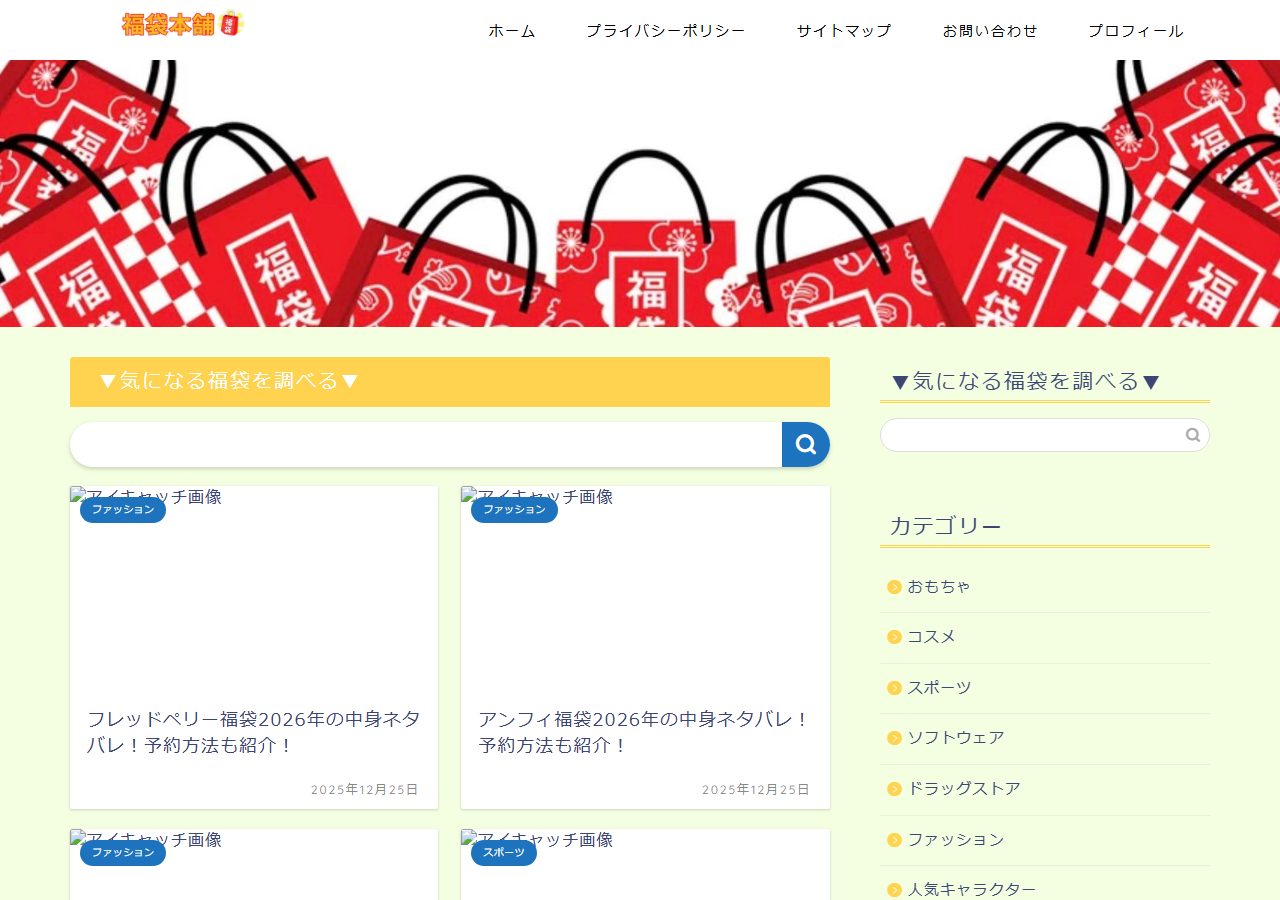The image size is (1280, 900).
Task: Click ファッション badge on the lower left card
Action: point(123,852)
